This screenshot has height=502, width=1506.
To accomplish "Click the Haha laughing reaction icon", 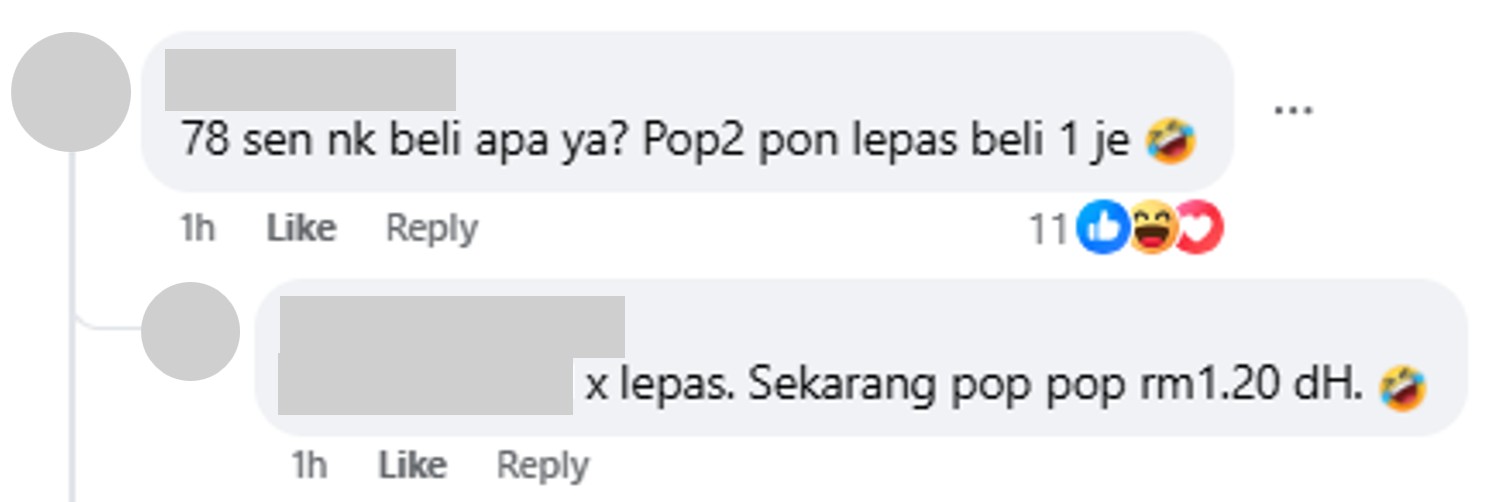I will click(1151, 231).
